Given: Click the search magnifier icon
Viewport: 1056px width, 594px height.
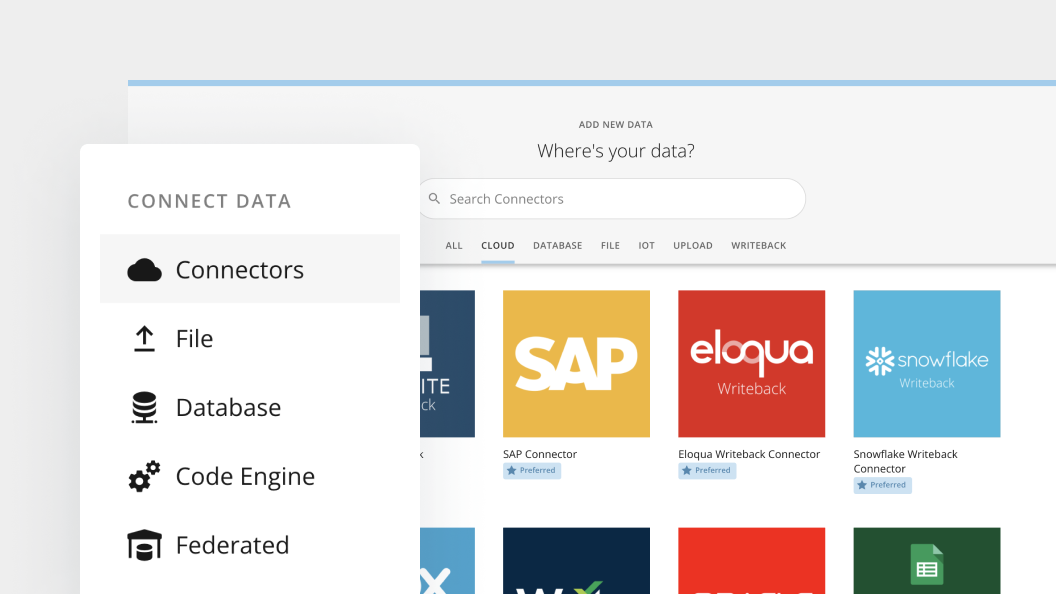Looking at the screenshot, I should click(x=434, y=199).
